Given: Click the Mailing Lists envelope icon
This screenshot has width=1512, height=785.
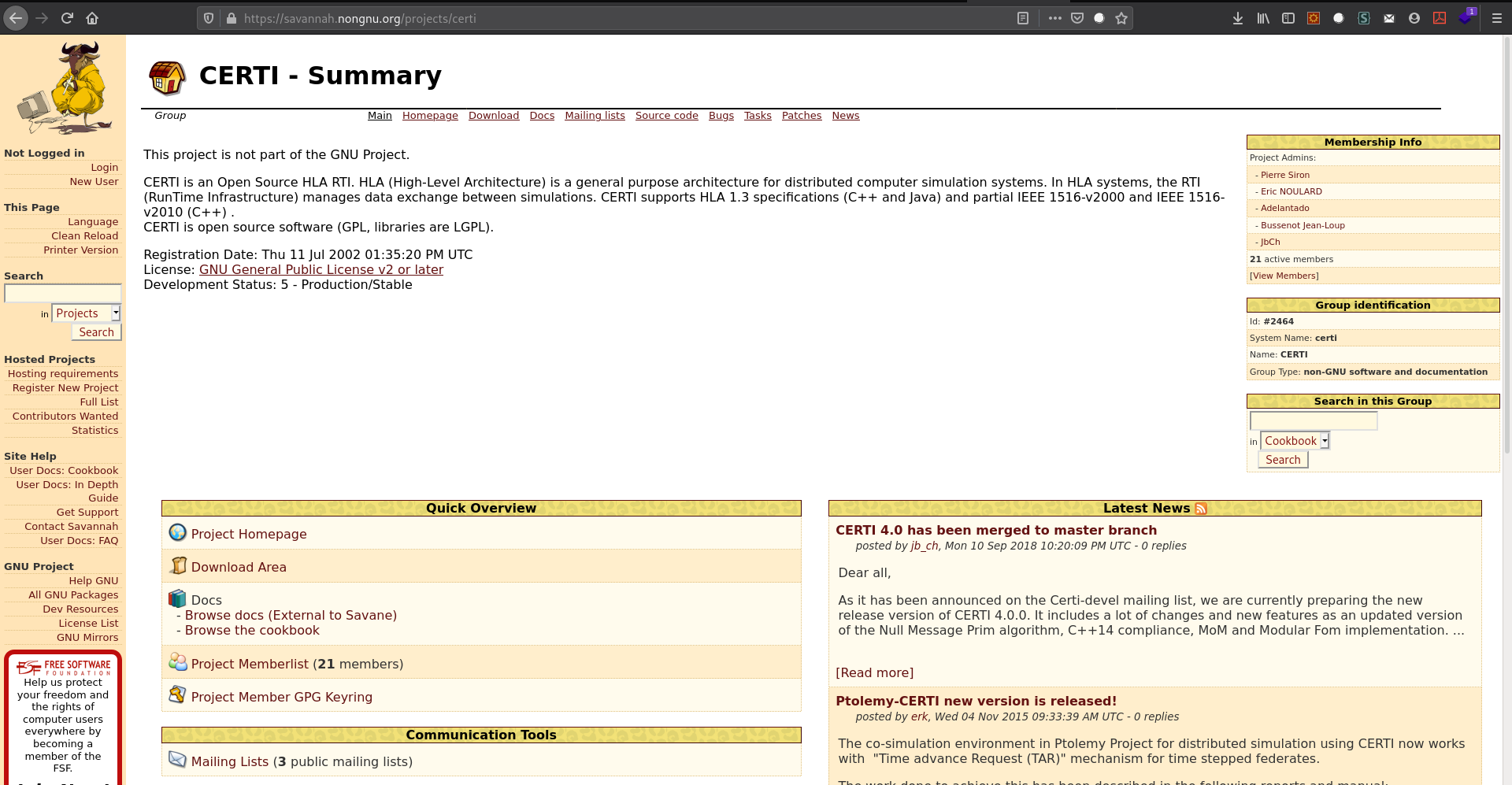Looking at the screenshot, I should (178, 760).
